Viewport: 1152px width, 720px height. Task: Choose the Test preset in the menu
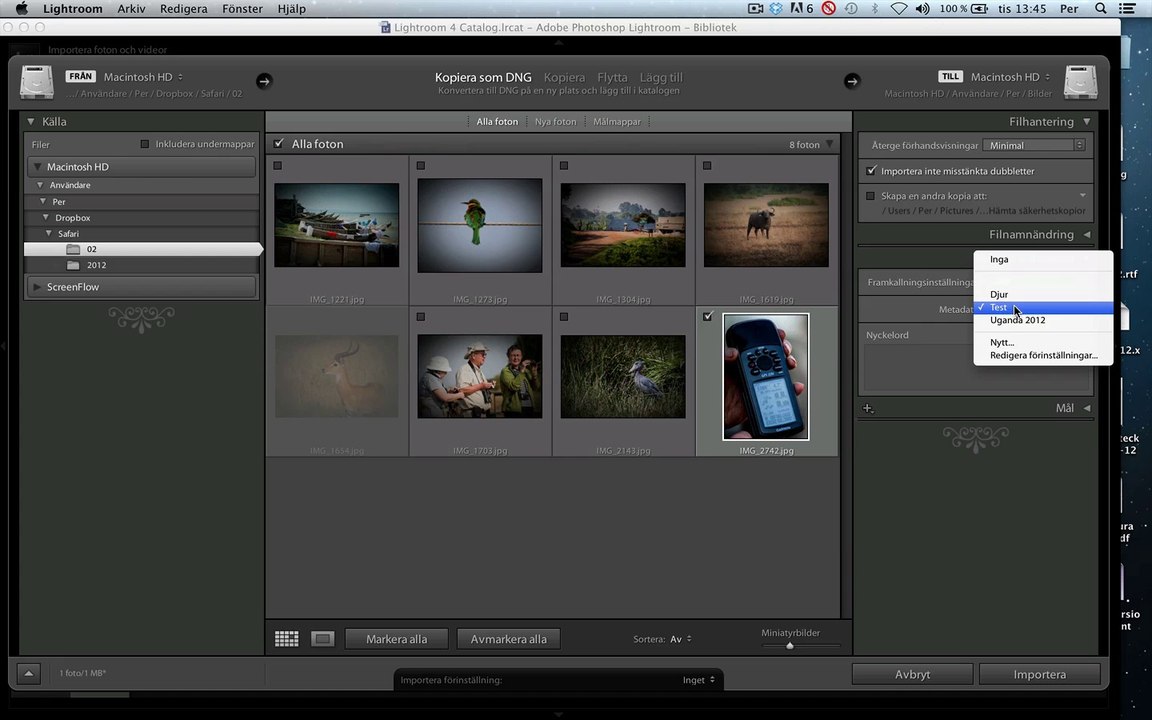tap(1043, 307)
